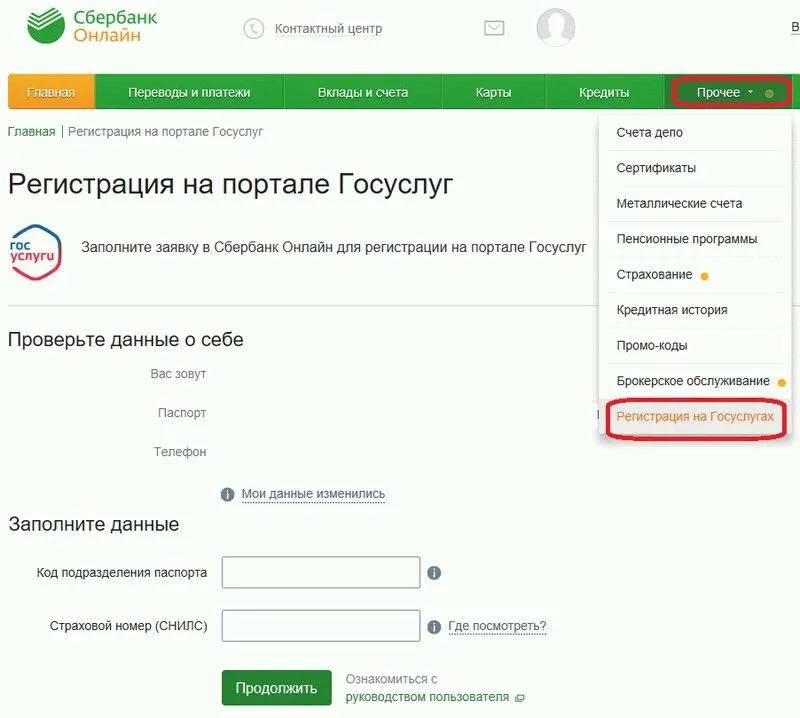800x718 pixels.
Task: Focus the Страховой номер (СНИЛС) field
Action: (320, 626)
